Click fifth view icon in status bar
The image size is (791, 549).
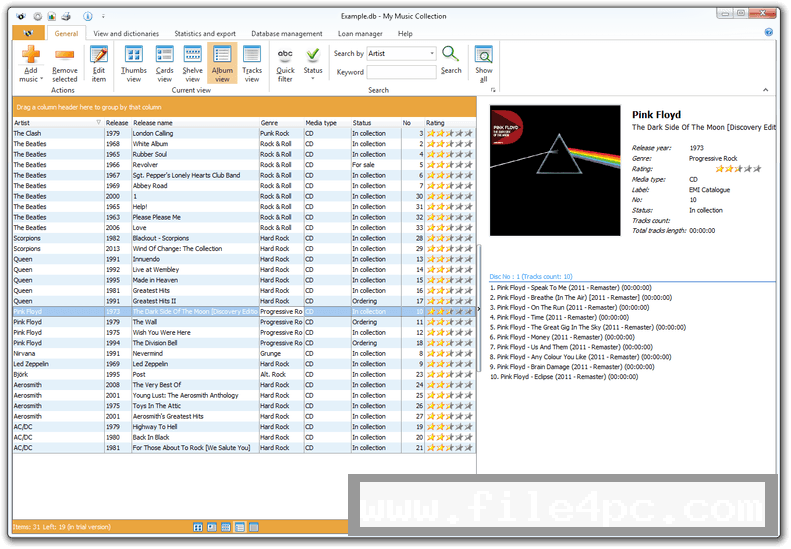(x=254, y=527)
